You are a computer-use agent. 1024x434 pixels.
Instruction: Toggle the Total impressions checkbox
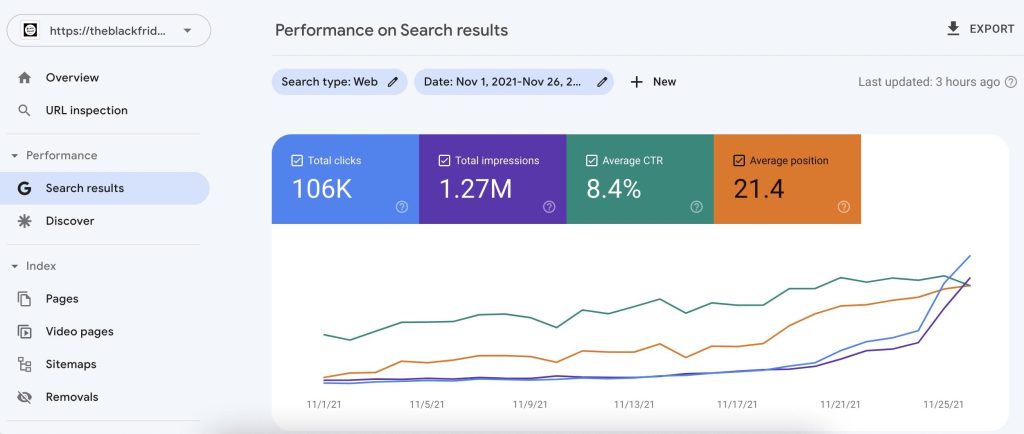tap(444, 160)
